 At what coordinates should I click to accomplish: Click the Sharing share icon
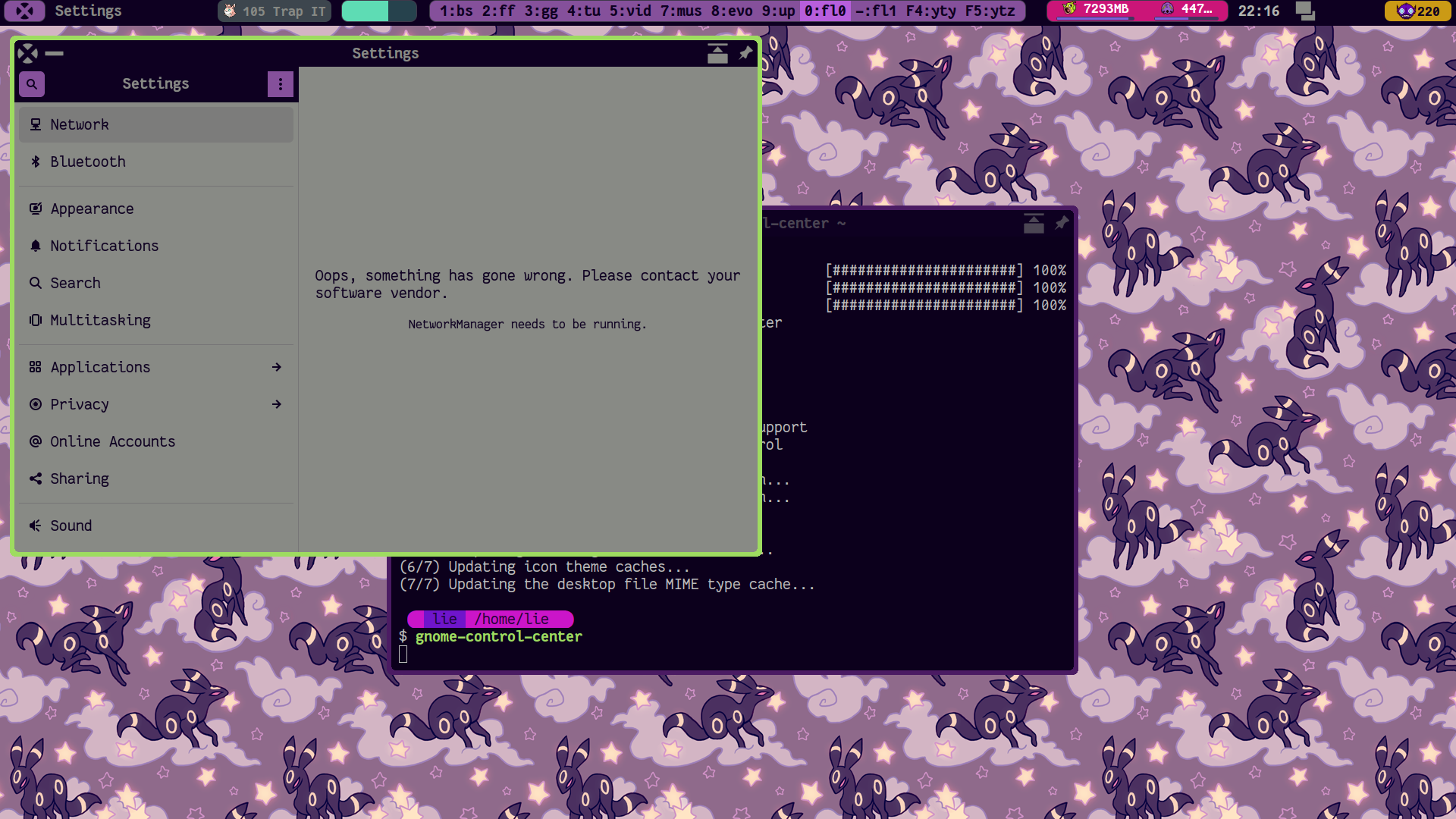click(x=35, y=479)
